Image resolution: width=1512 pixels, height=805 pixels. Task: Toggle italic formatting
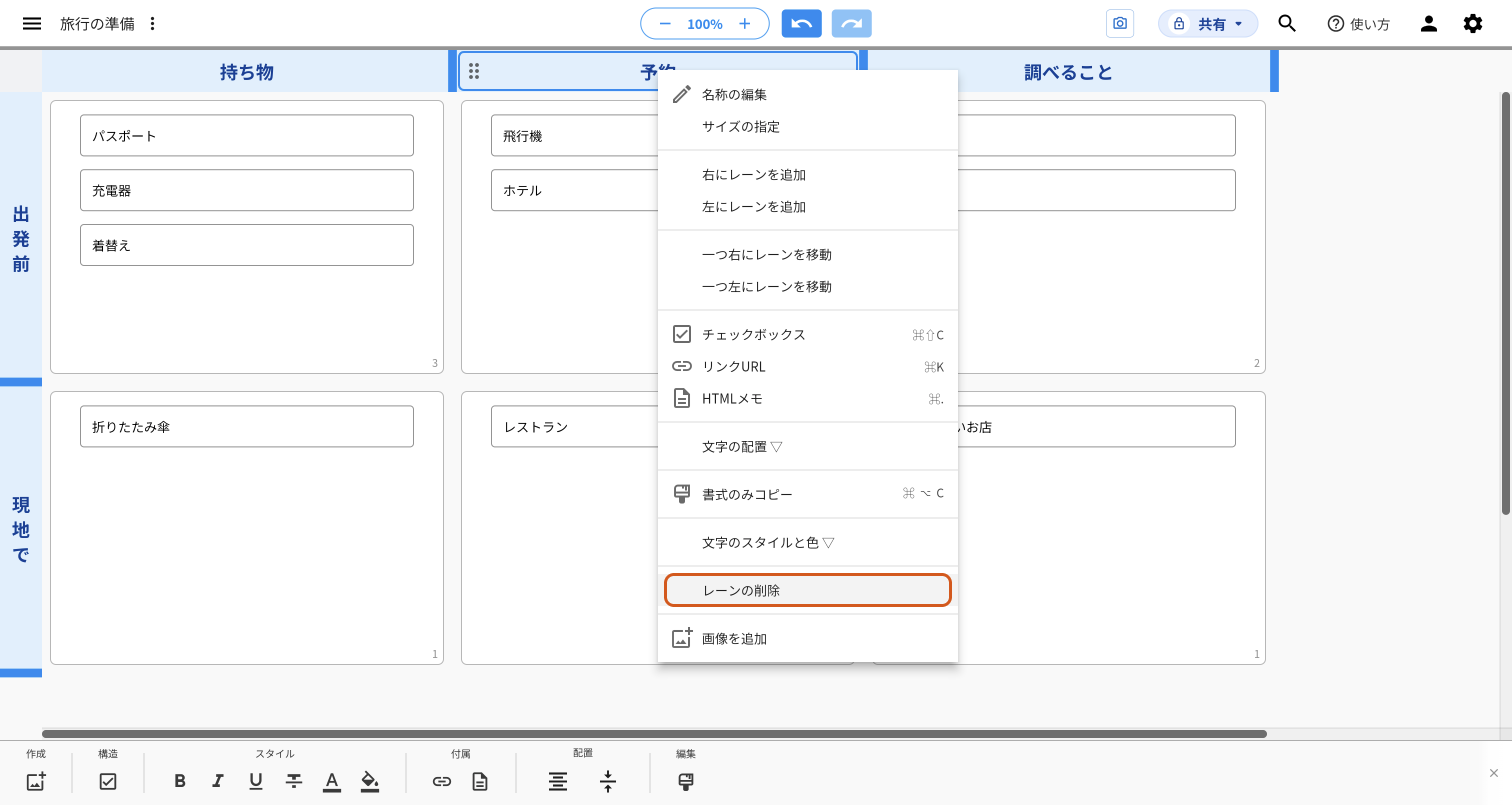[x=218, y=781]
